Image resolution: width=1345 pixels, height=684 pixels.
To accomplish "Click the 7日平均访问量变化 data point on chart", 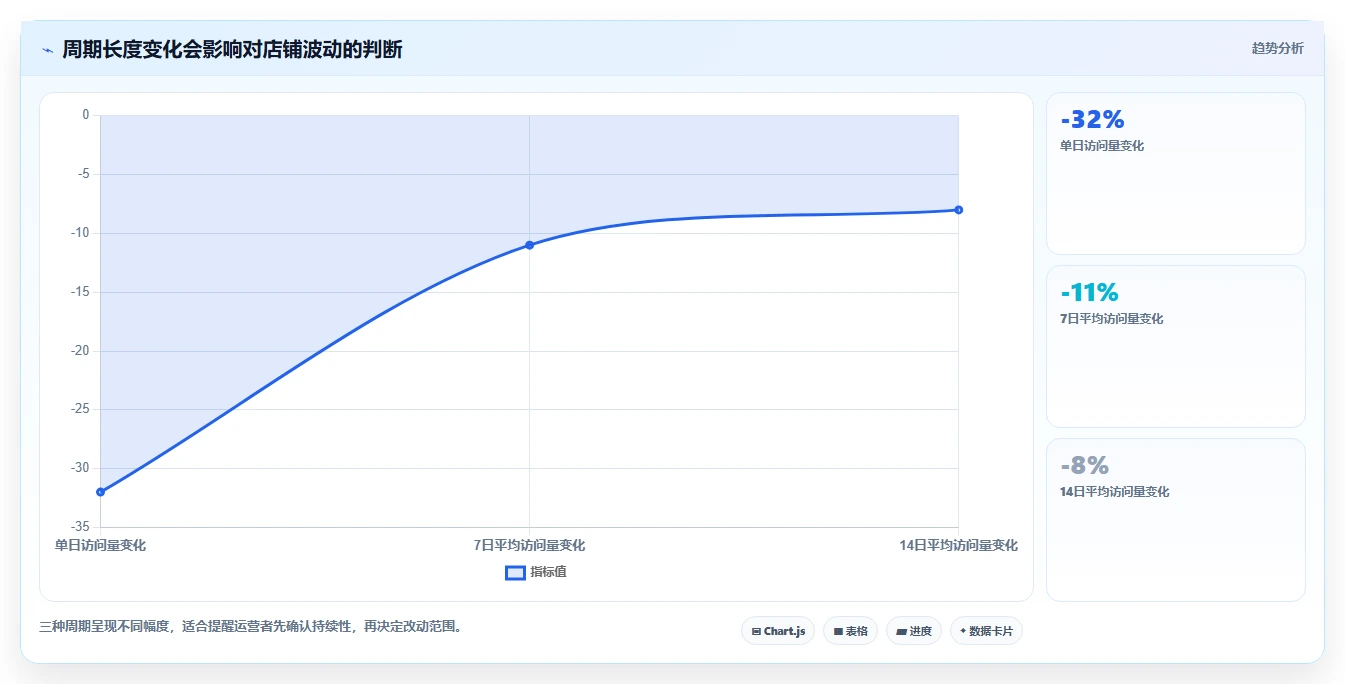I will pos(529,245).
